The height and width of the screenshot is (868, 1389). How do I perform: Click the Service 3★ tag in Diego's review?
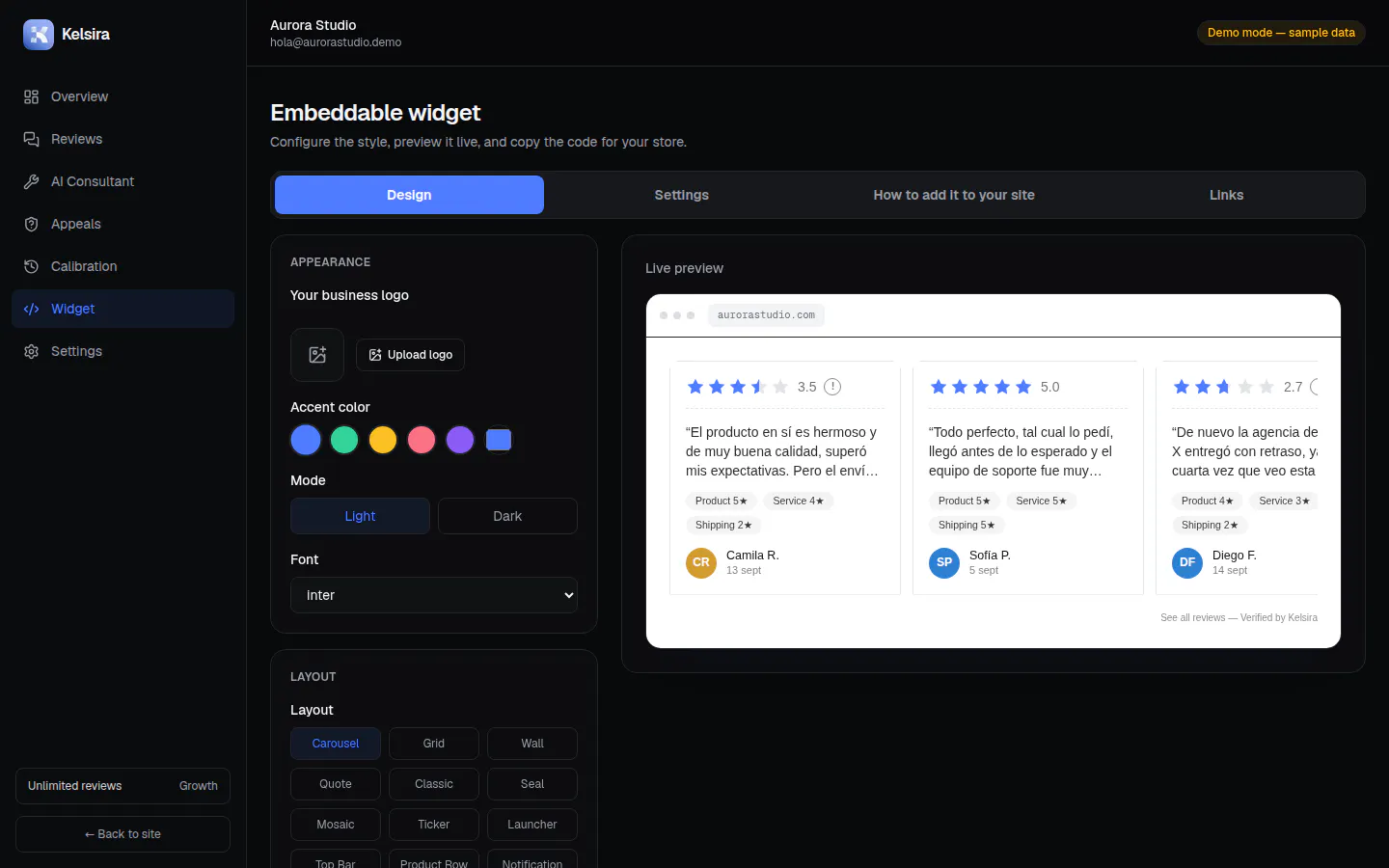click(1284, 501)
